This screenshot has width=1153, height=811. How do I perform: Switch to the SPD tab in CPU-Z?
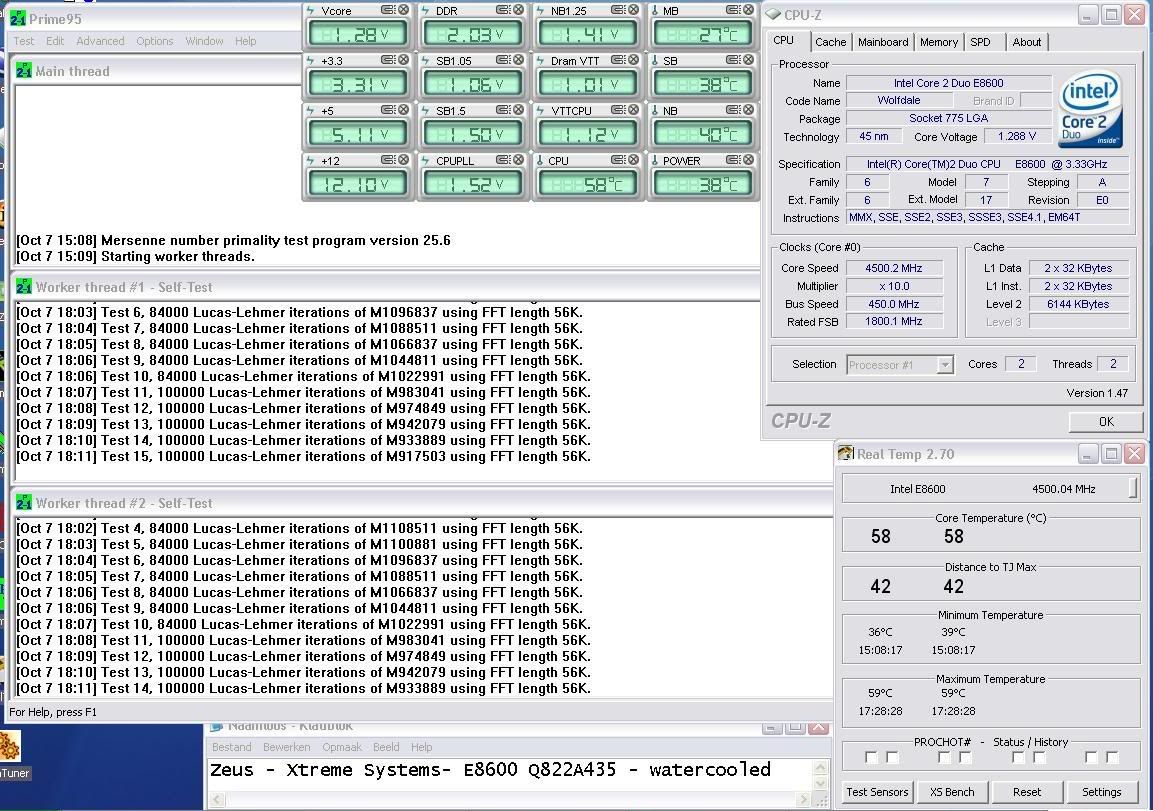coord(980,42)
